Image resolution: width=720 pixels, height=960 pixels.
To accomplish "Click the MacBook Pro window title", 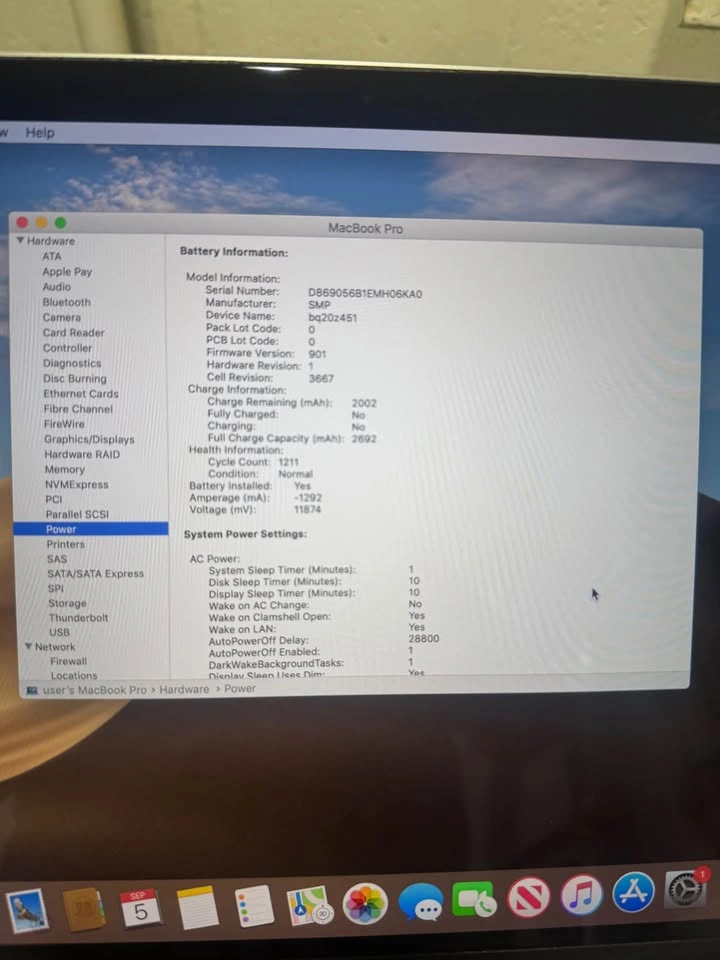I will (x=366, y=228).
